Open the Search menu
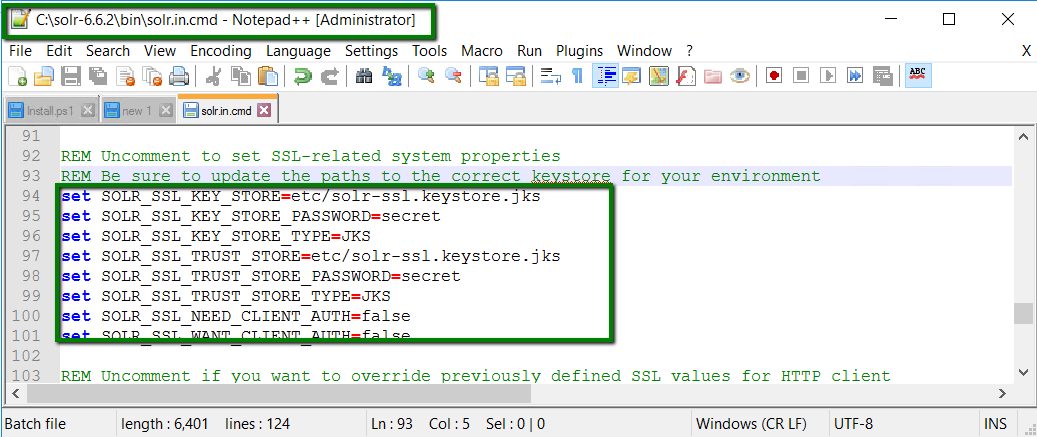Image resolution: width=1037 pixels, height=437 pixels. tap(108, 51)
